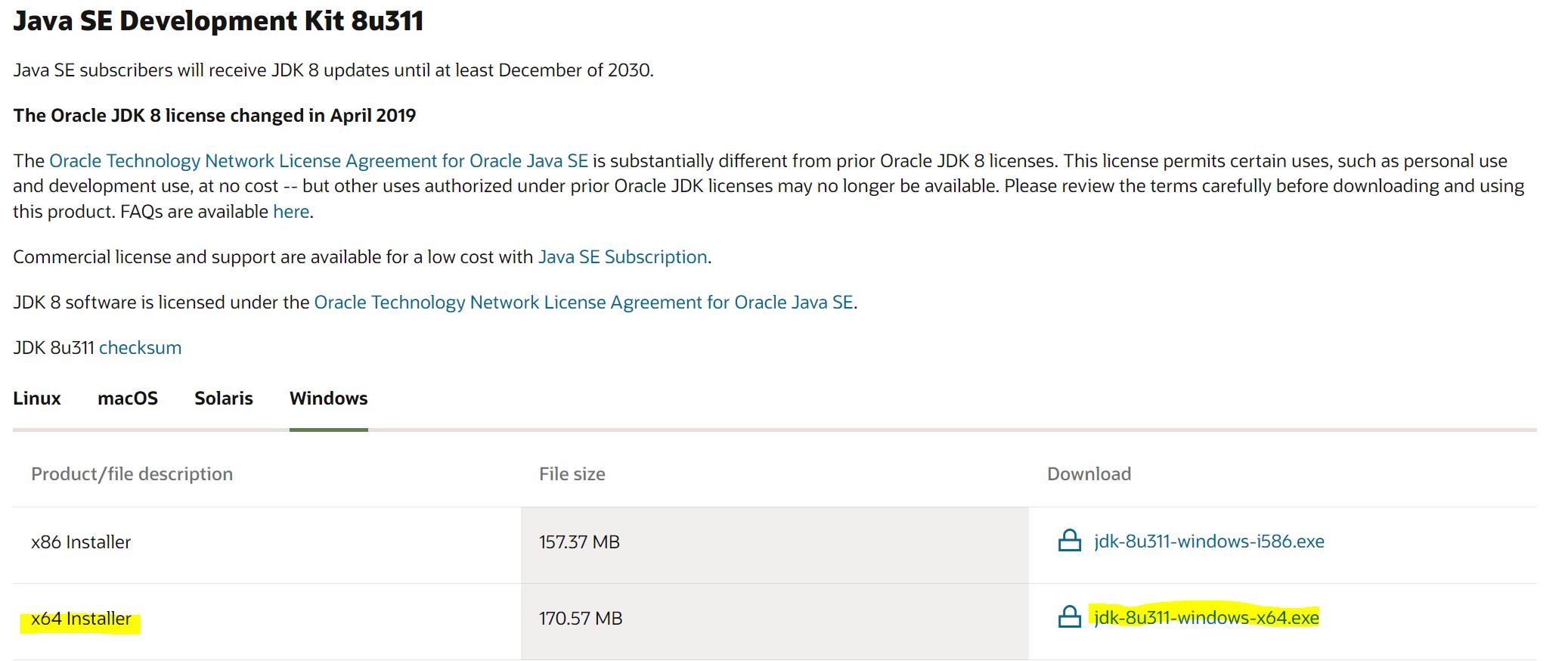Screen dimensions: 1568x661
Task: Click the 157.37 MB file size cell
Action: pos(579,542)
